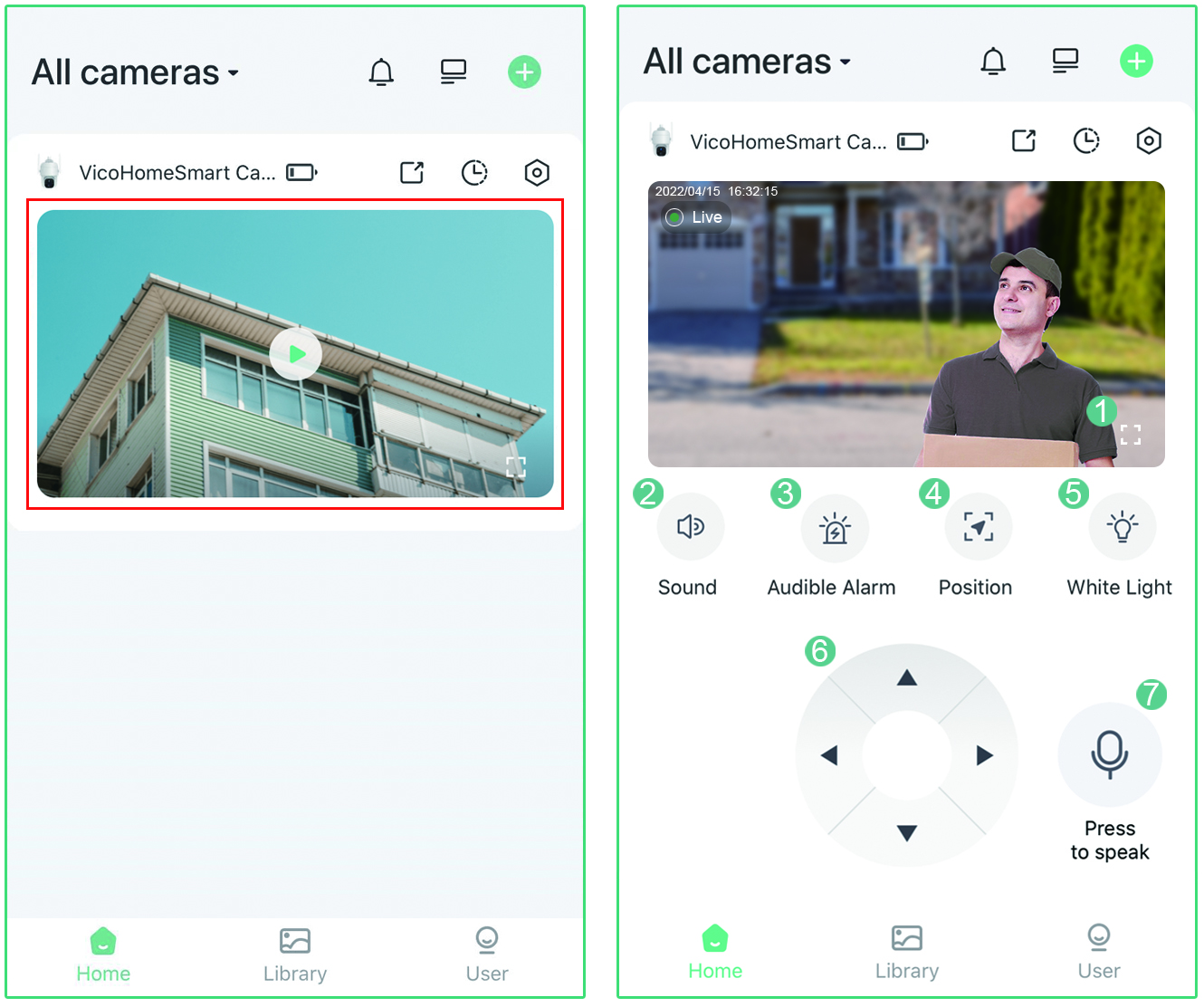Switch to Library tab in left screen

(x=295, y=955)
